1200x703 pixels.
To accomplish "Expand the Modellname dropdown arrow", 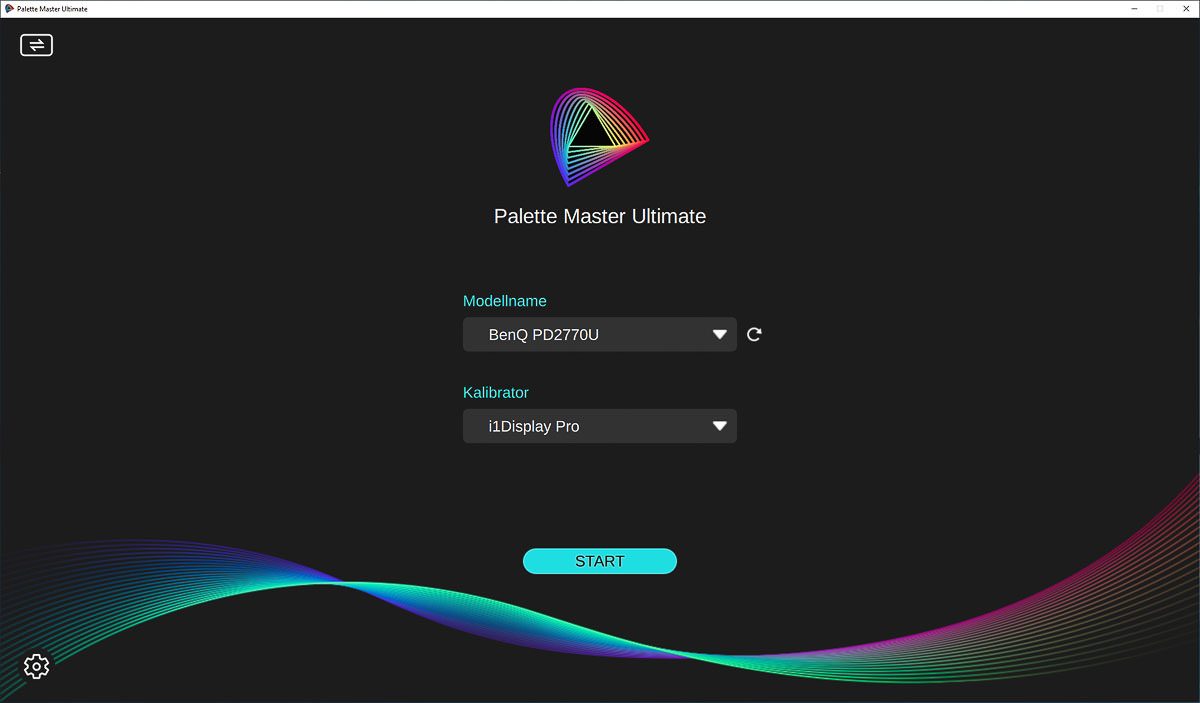I will (719, 335).
